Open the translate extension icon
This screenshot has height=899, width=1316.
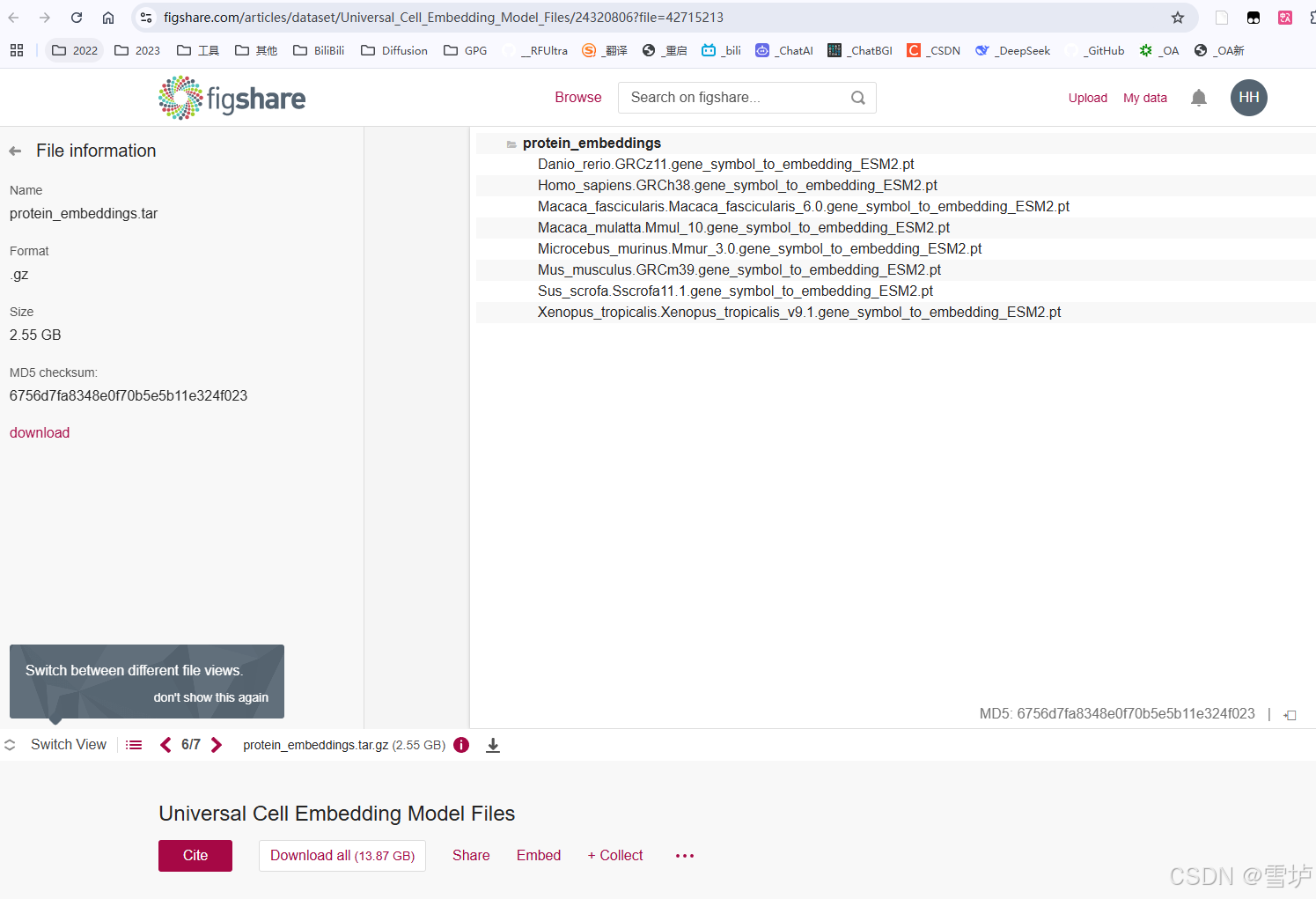(1285, 18)
